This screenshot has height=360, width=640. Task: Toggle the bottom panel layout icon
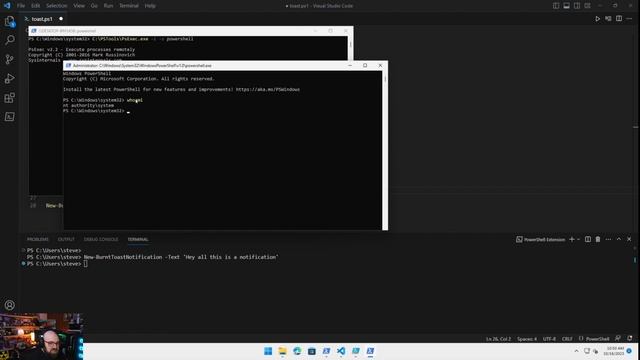567,6
